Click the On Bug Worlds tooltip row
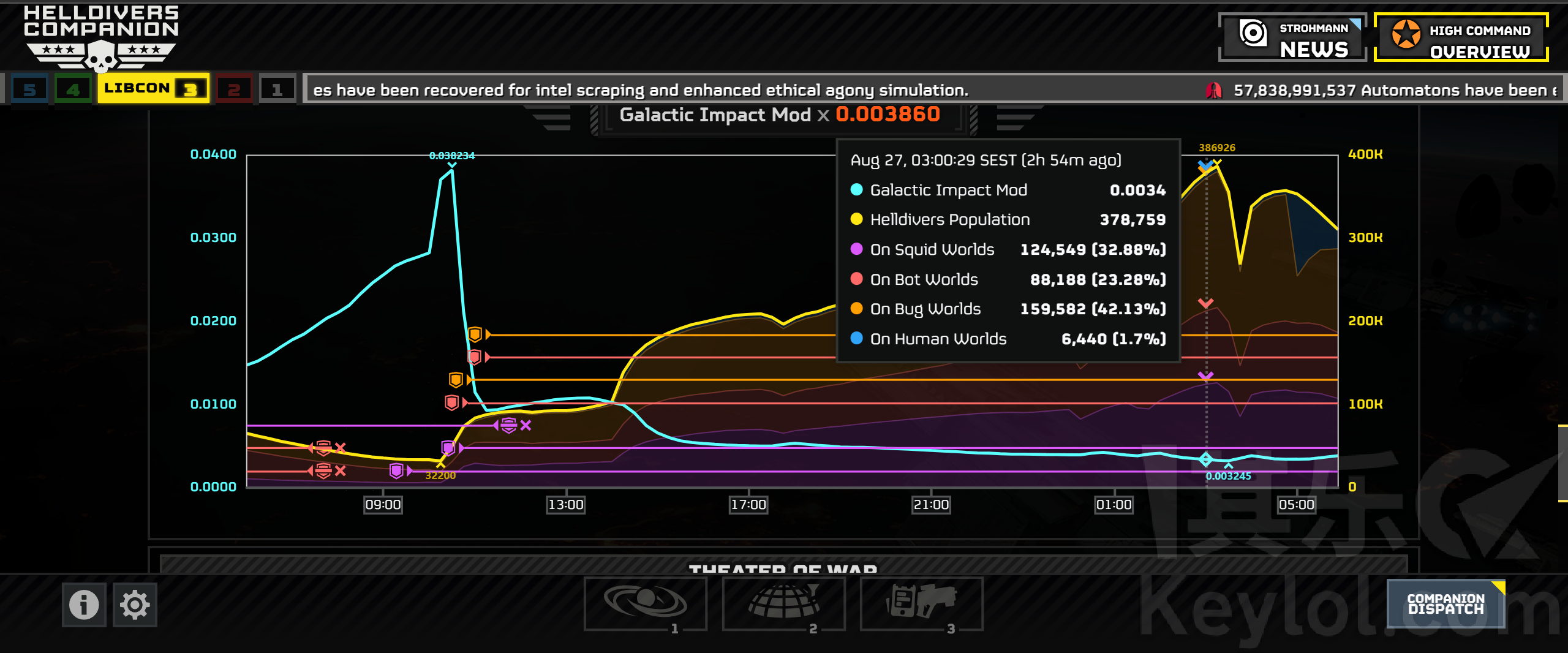 tap(1008, 309)
